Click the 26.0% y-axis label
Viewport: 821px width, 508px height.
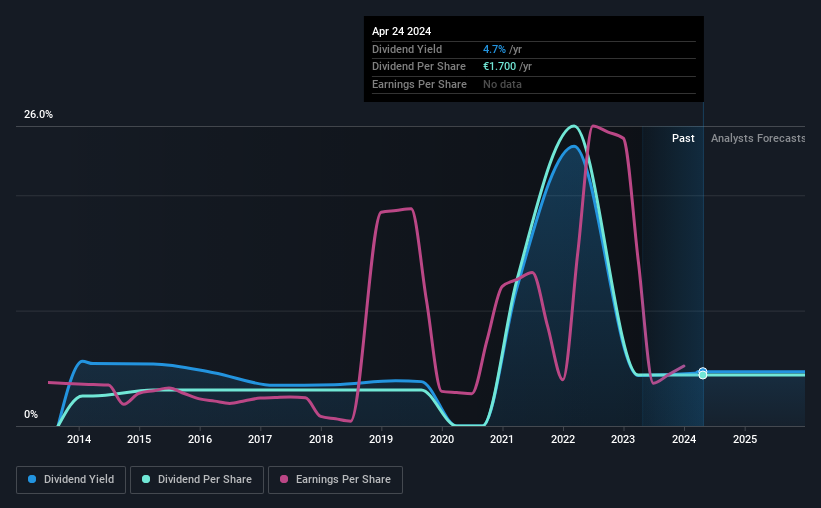(38, 115)
